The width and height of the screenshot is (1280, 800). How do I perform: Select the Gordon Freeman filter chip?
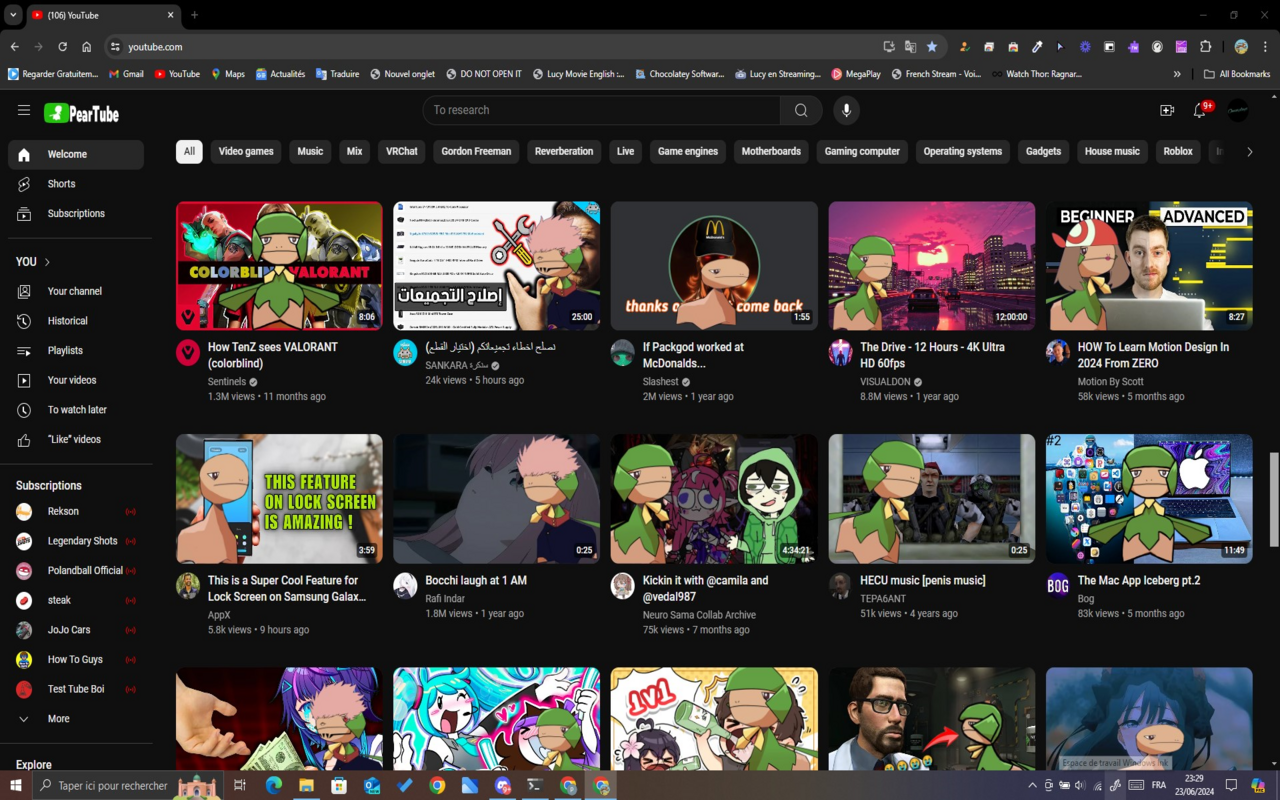476,151
